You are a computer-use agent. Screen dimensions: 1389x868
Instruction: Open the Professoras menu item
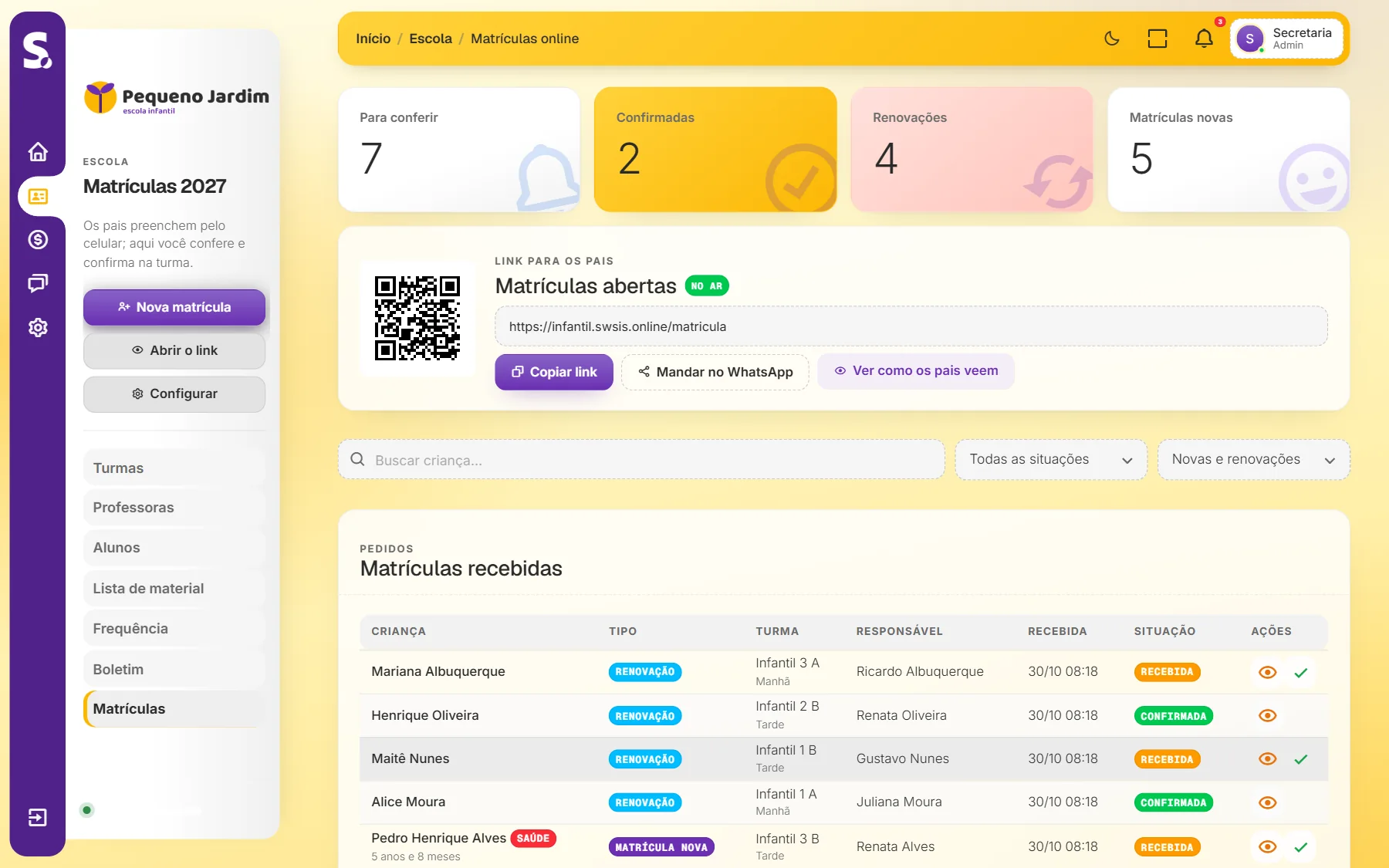174,508
